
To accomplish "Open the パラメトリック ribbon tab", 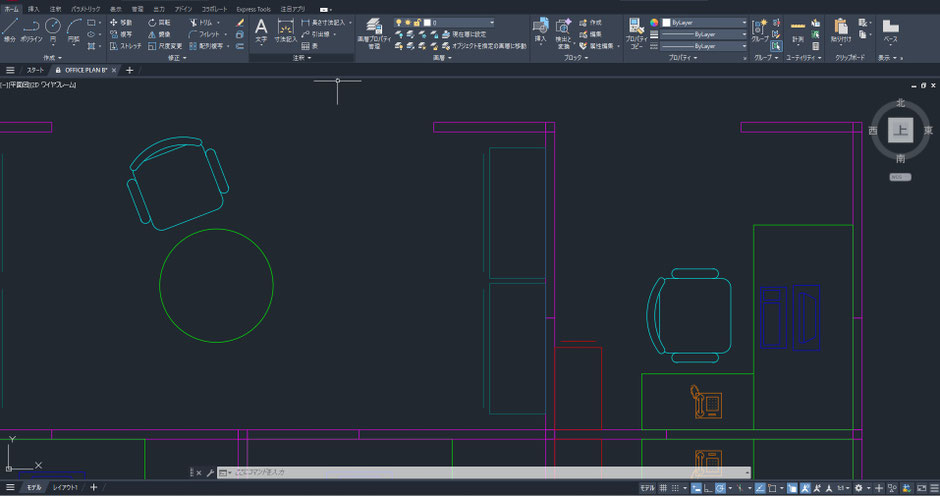I will pos(86,9).
